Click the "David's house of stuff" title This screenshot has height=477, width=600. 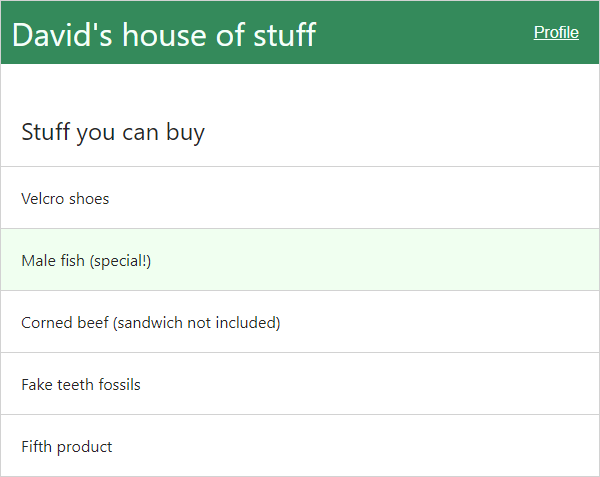(164, 34)
